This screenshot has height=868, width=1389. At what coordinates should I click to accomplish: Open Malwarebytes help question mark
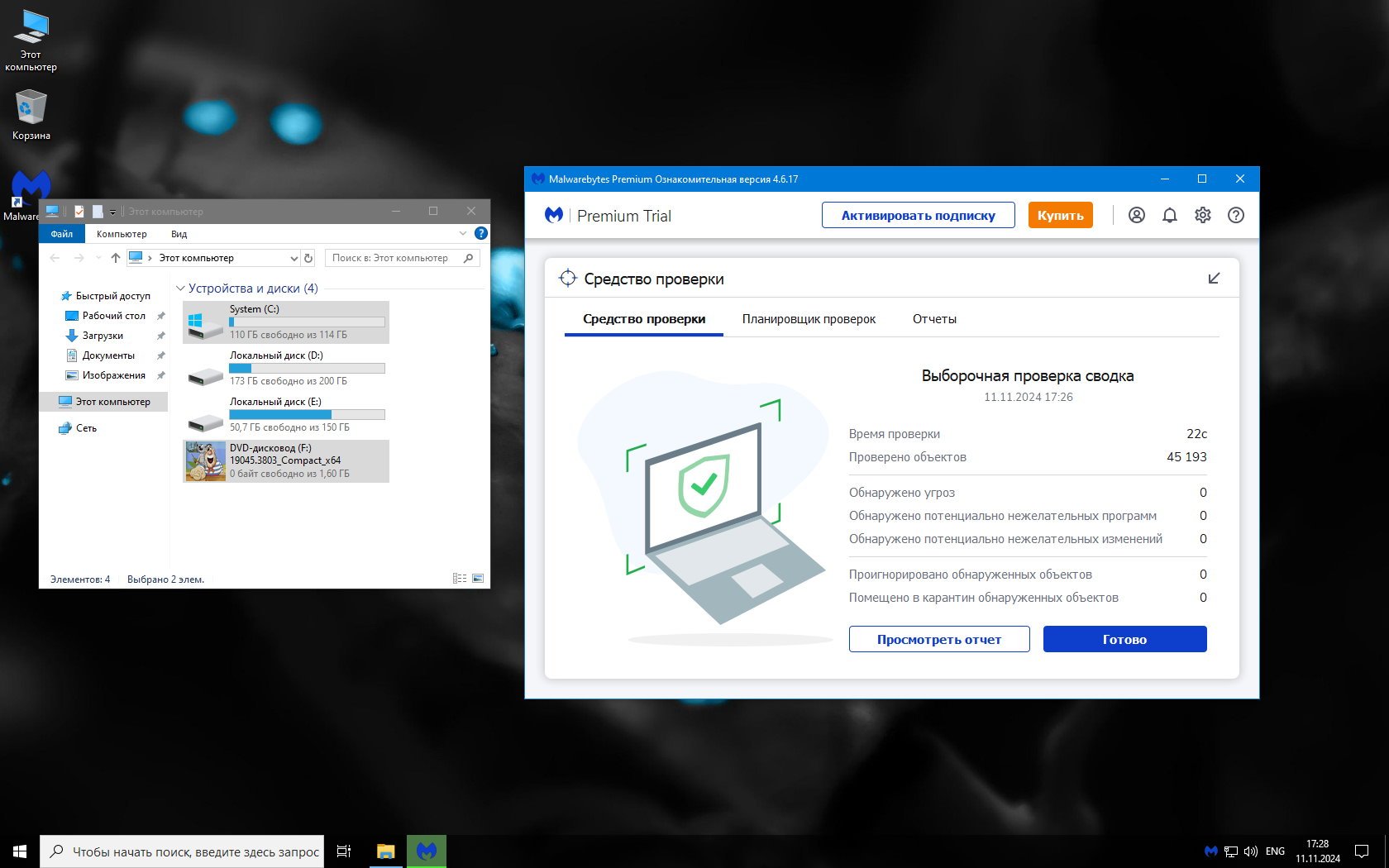coord(1236,215)
